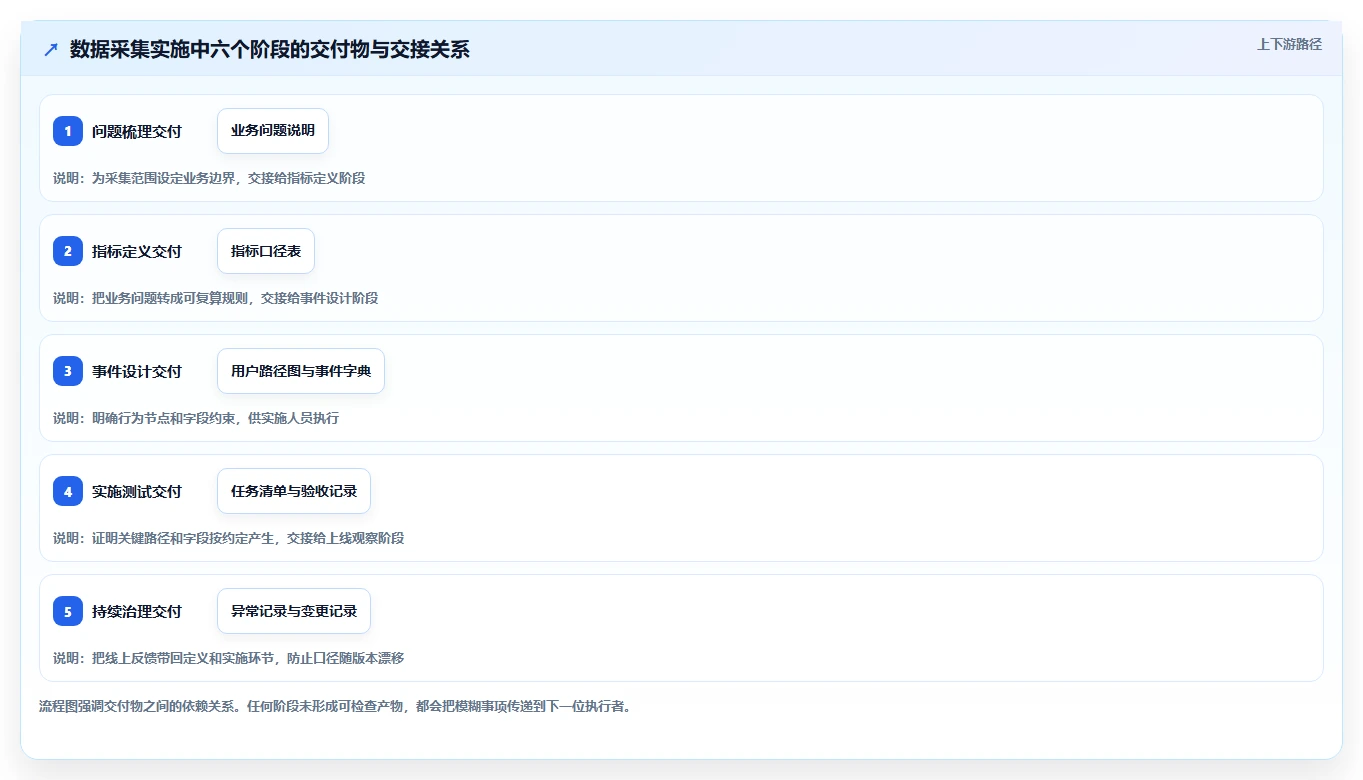Open the 用户路径图与事件字典 chip
Image resolution: width=1363 pixels, height=780 pixels.
[x=301, y=371]
